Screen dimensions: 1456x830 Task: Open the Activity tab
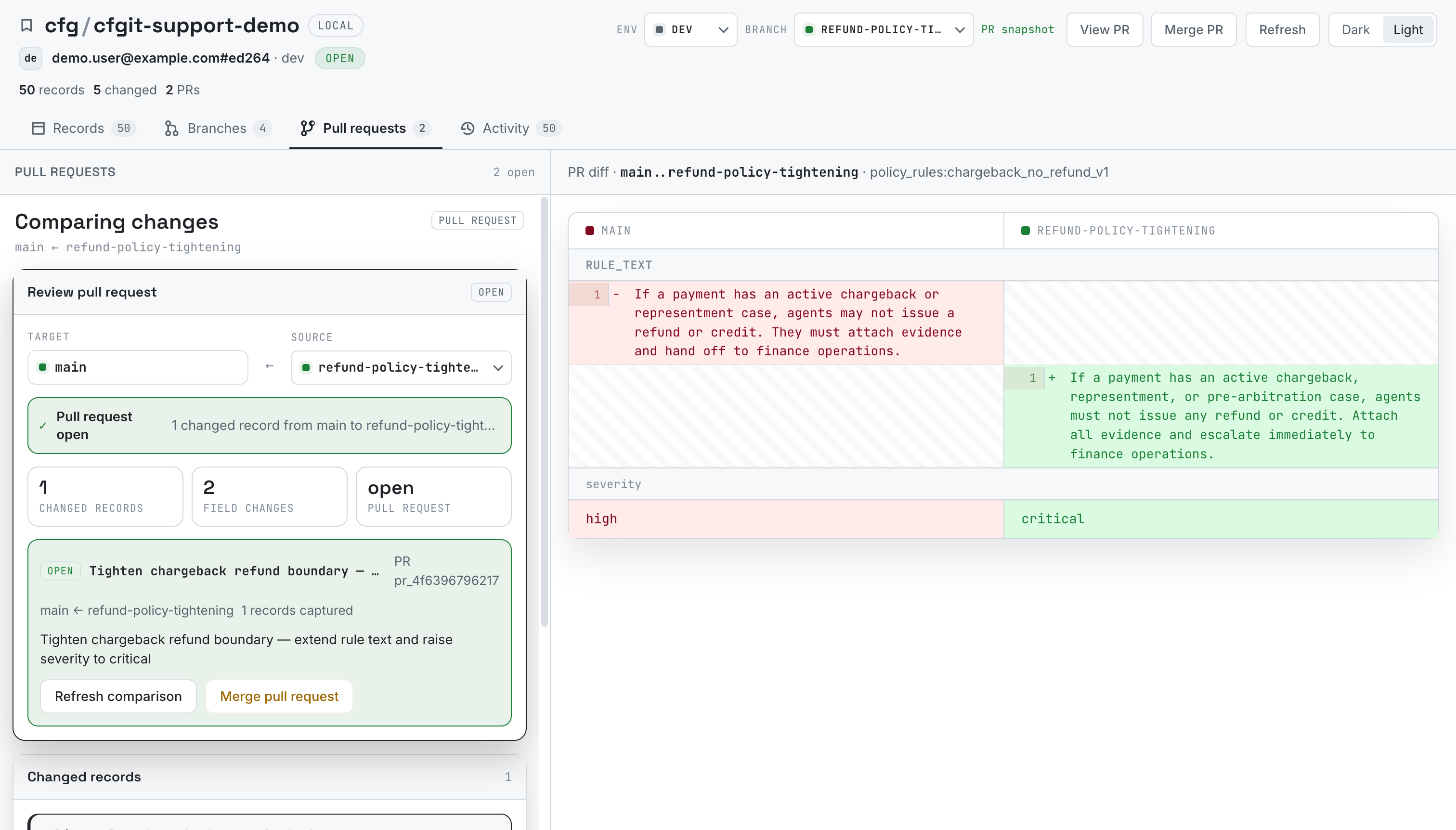click(511, 128)
